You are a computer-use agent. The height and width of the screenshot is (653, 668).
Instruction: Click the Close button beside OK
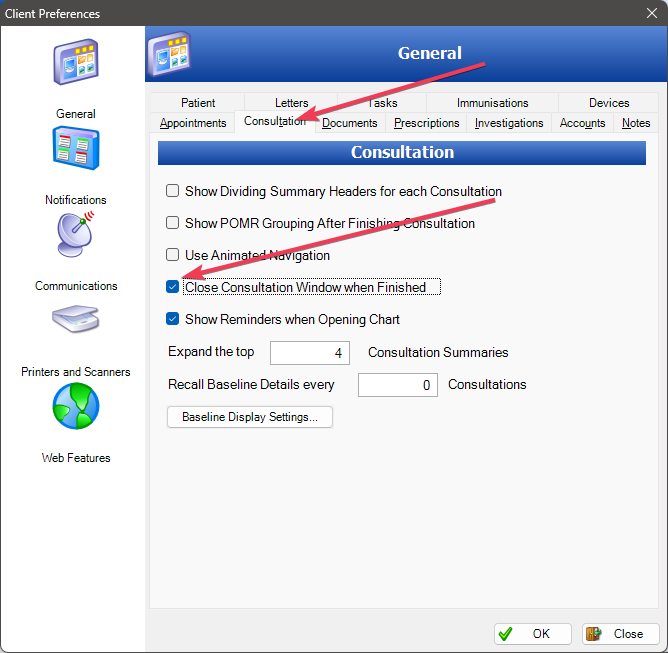(x=620, y=633)
